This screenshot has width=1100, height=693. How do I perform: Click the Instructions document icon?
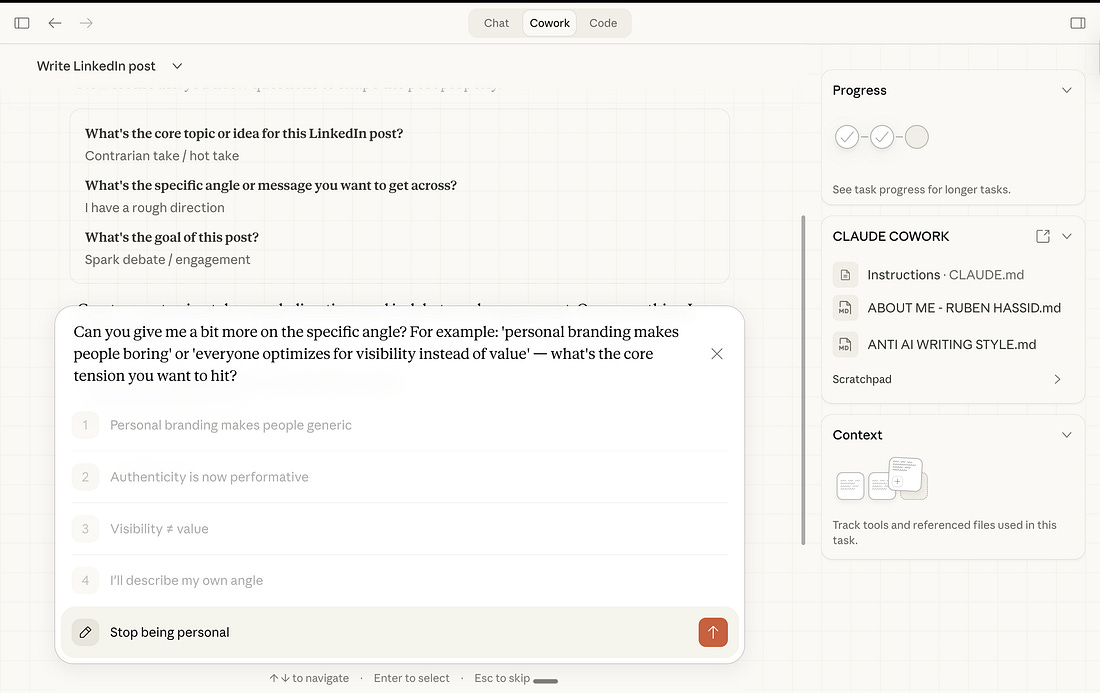(845, 275)
